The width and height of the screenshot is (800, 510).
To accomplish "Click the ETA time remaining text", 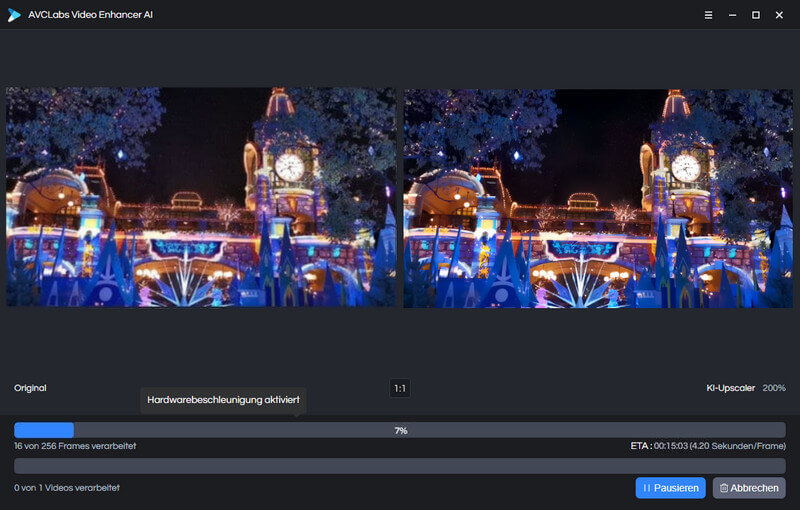I will pyautogui.click(x=708, y=446).
